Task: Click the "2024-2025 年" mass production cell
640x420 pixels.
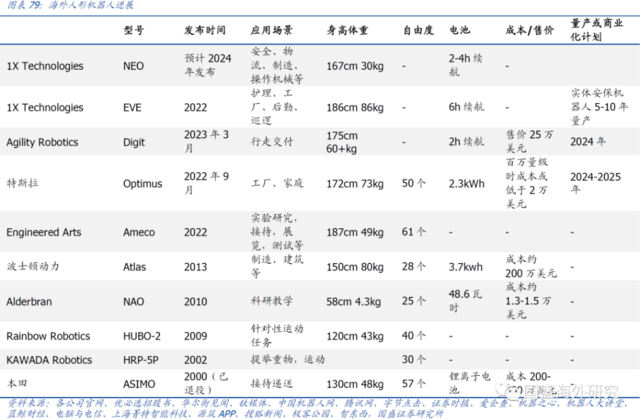Action: (596, 183)
